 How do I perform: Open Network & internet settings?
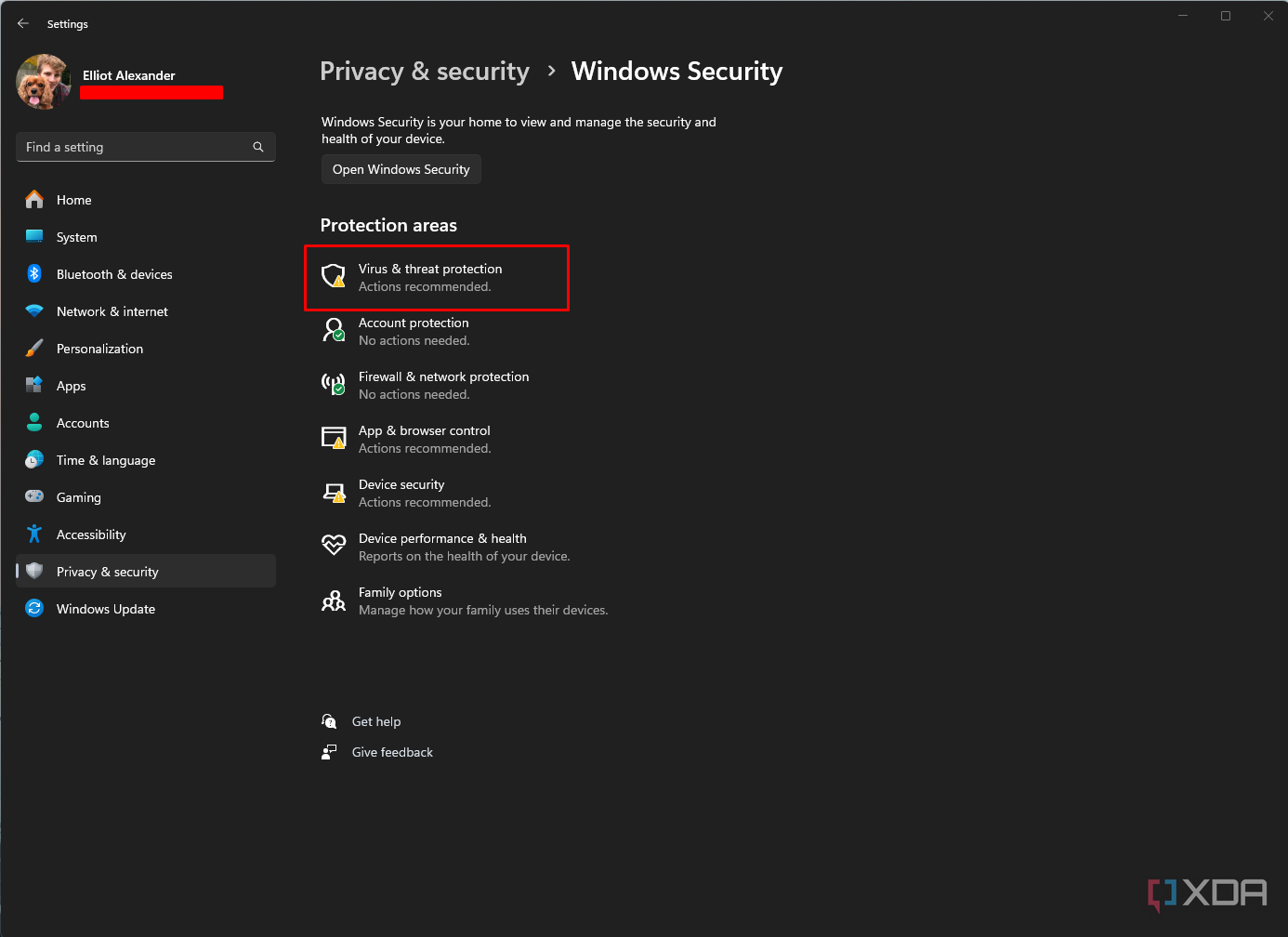(146, 311)
